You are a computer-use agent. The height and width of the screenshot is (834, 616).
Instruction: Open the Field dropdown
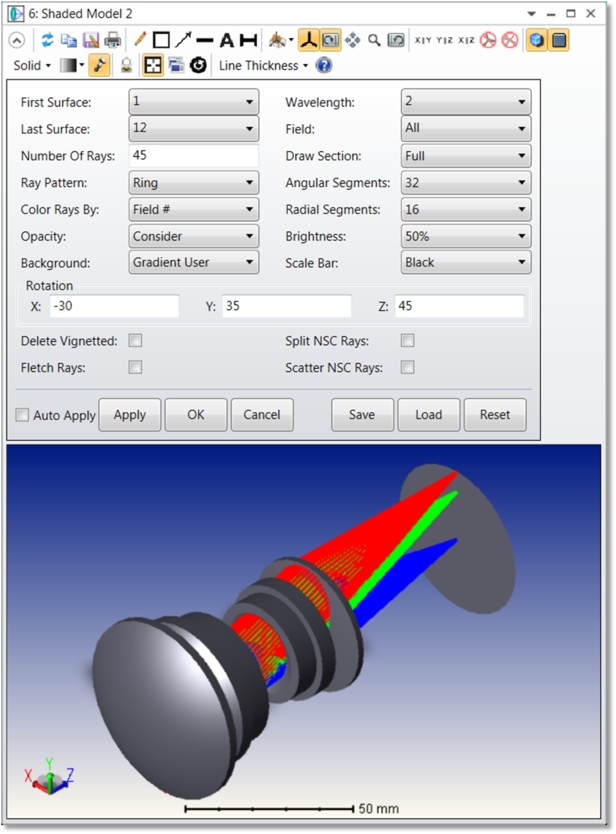(466, 128)
